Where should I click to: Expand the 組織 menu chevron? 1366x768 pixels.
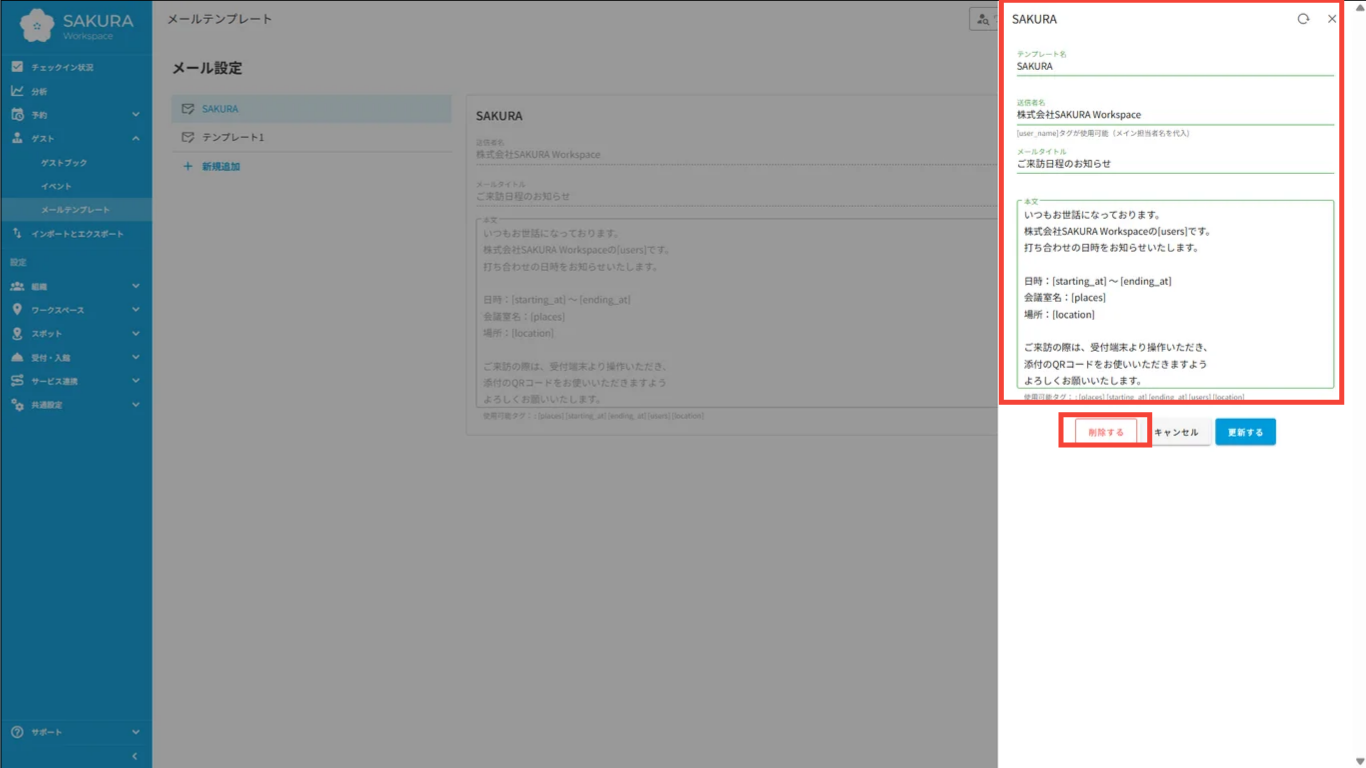pyautogui.click(x=136, y=286)
